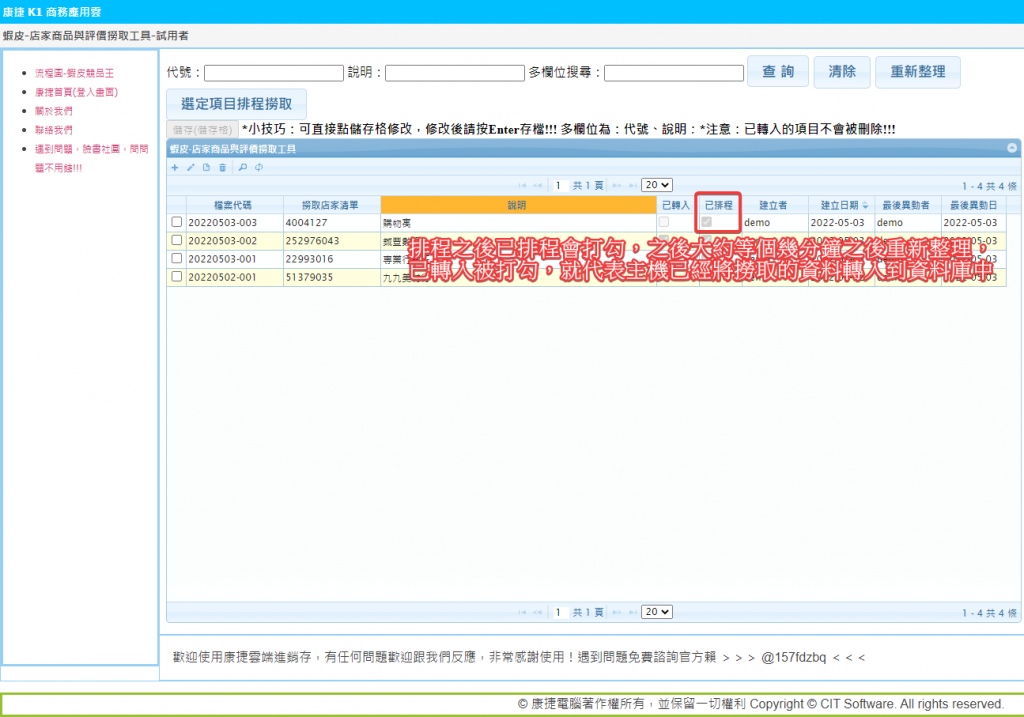Check the row checkbox for 20220503-003
This screenshot has width=1024, height=717.
click(x=177, y=222)
